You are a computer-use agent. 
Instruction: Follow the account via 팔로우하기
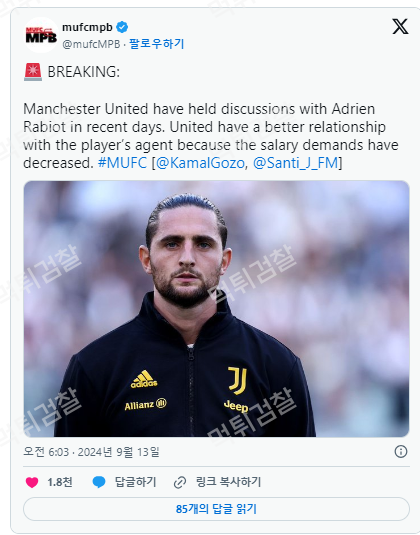pos(157,44)
